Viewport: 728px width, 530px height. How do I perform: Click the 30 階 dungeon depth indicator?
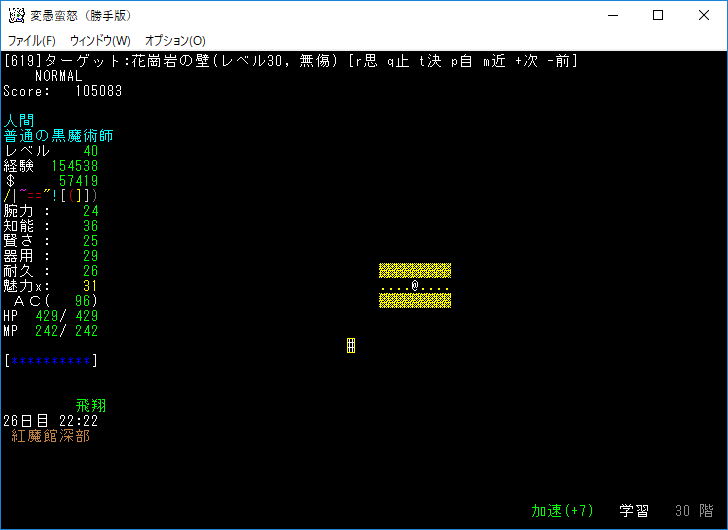(695, 511)
